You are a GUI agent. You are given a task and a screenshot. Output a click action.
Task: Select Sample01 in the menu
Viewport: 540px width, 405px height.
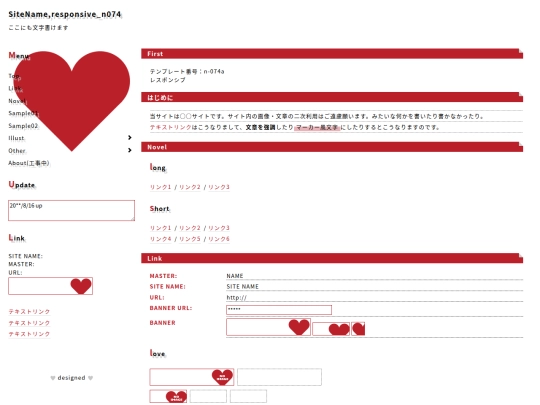[23, 113]
